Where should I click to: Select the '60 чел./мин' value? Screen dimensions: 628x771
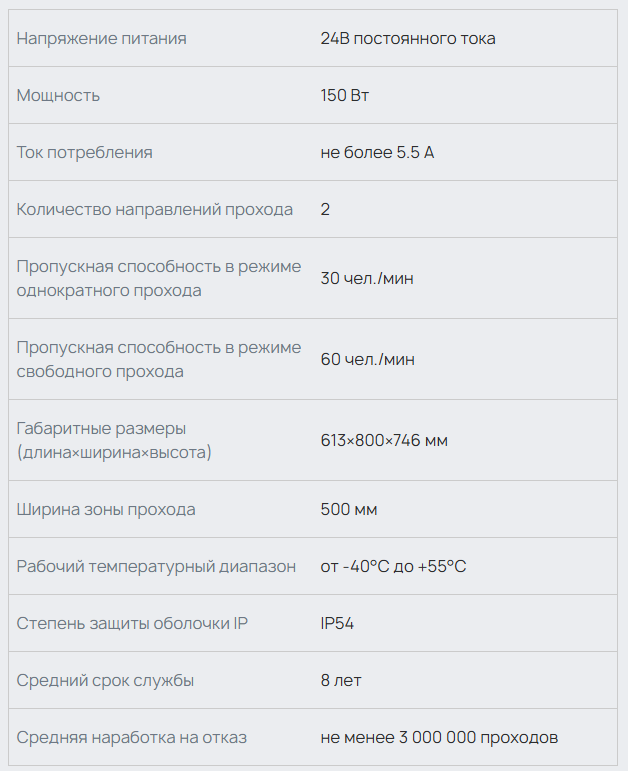[367, 359]
